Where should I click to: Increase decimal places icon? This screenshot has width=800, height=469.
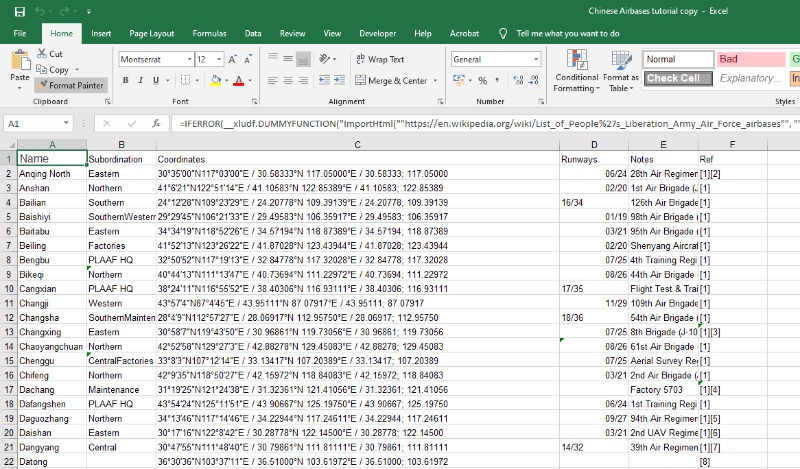[x=518, y=80]
